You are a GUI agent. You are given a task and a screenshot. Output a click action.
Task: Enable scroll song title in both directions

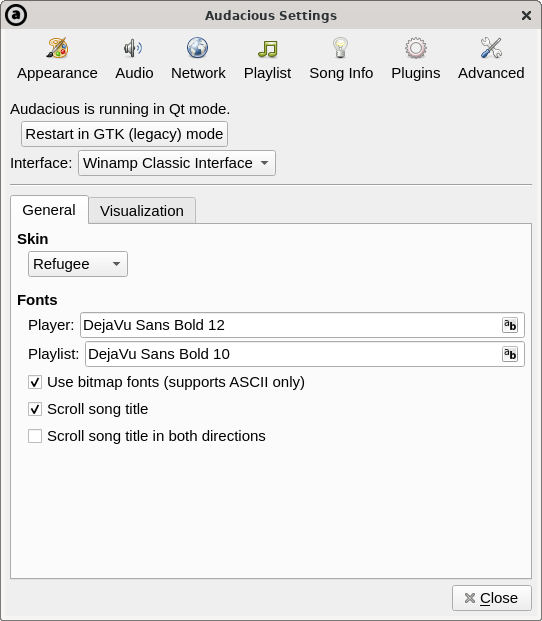(x=35, y=436)
